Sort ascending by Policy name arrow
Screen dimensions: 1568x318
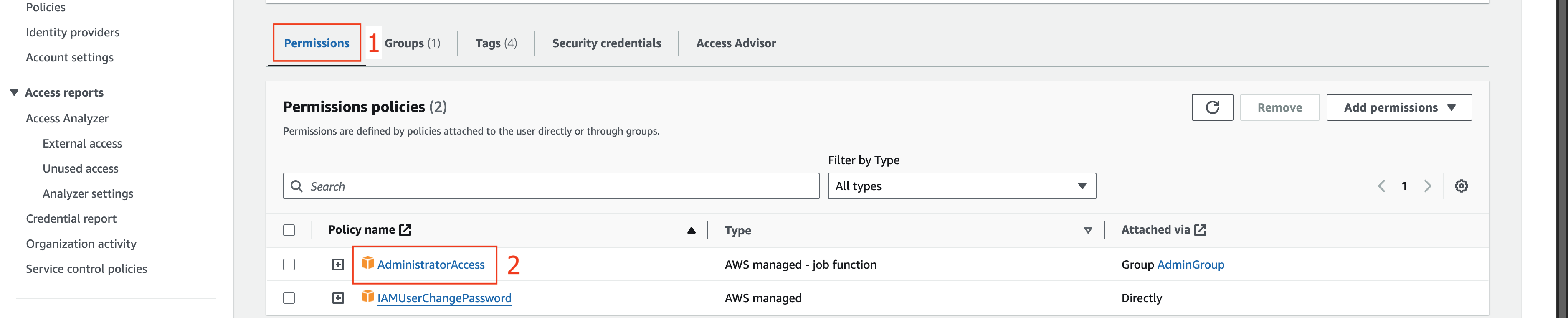click(x=691, y=230)
